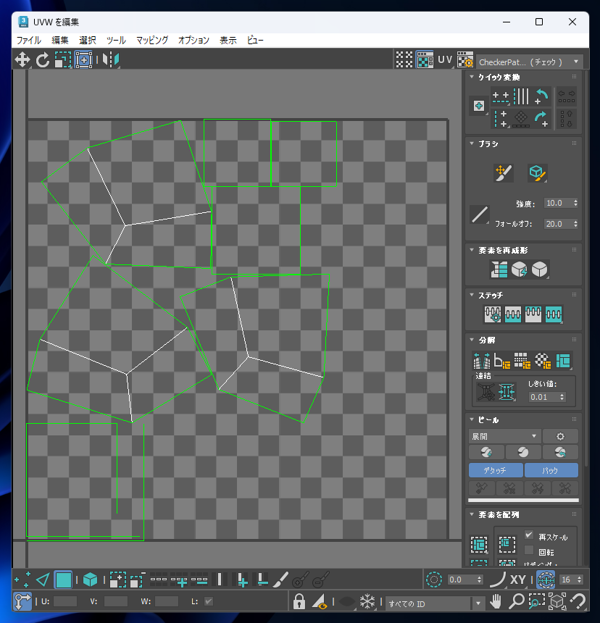Open the 展開 dropdown in ピール
This screenshot has width=600, height=623.
(x=504, y=436)
